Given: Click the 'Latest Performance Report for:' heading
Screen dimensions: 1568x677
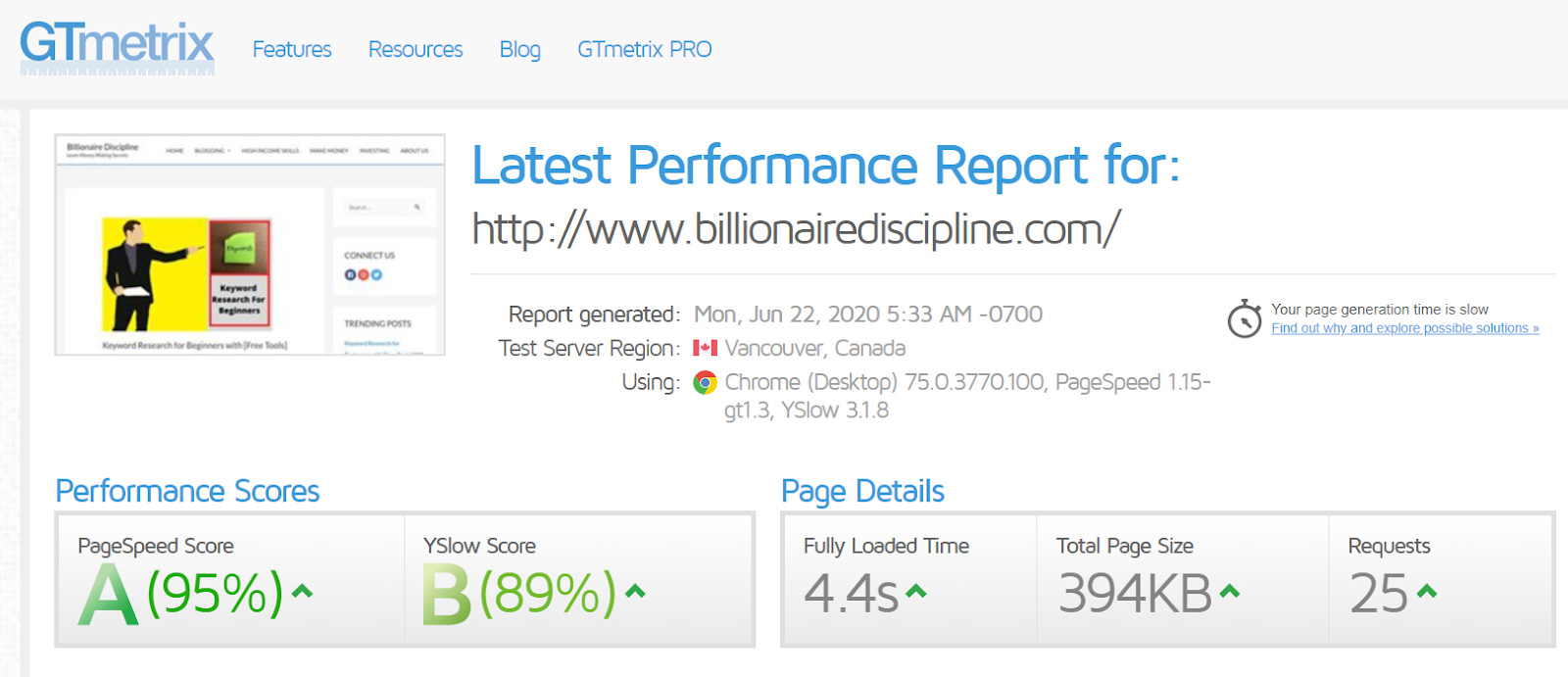Looking at the screenshot, I should click(826, 166).
